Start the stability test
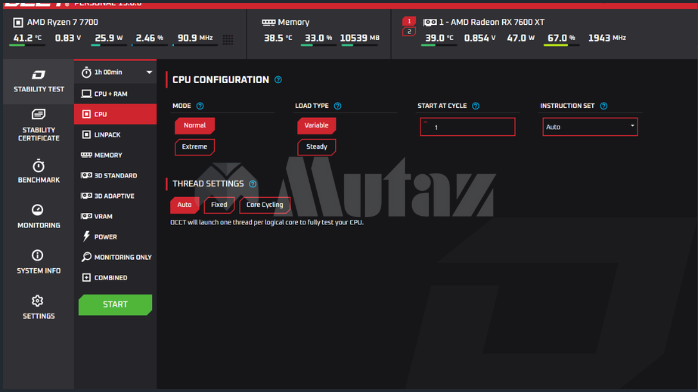698x392 pixels. click(x=115, y=304)
